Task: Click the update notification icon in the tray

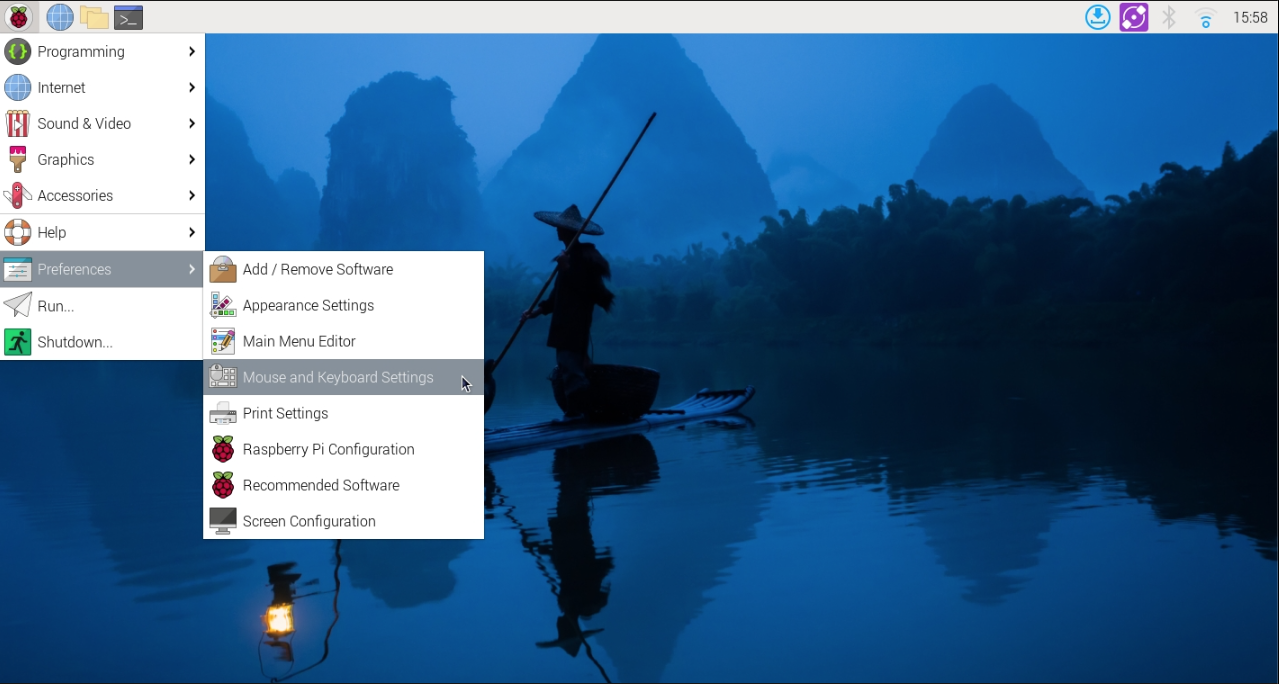Action: [x=1097, y=17]
